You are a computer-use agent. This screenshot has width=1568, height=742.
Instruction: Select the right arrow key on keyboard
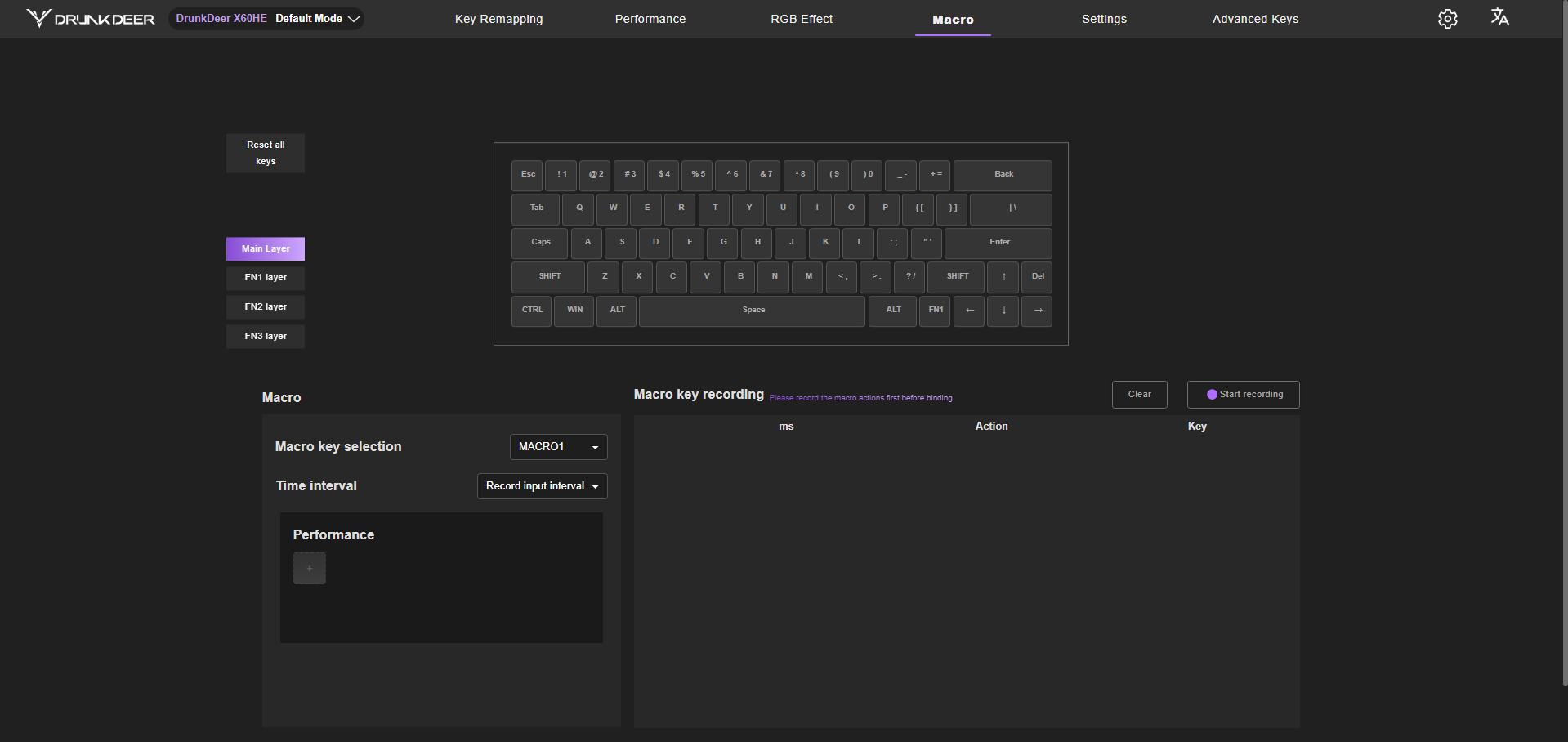(x=1037, y=311)
